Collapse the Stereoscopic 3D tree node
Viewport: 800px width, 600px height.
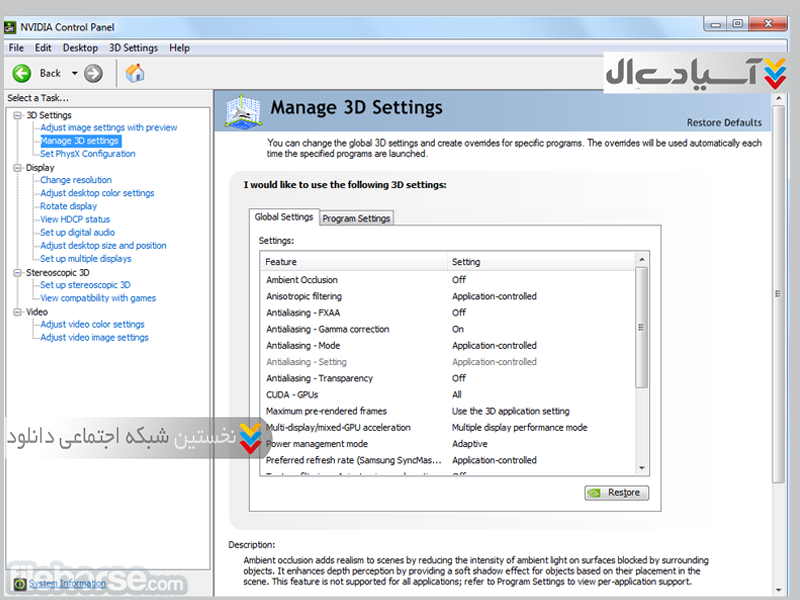coord(17,272)
